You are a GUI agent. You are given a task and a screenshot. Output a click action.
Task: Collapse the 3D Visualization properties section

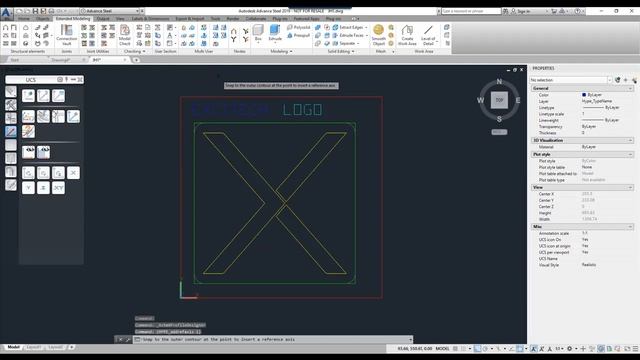(x=631, y=140)
